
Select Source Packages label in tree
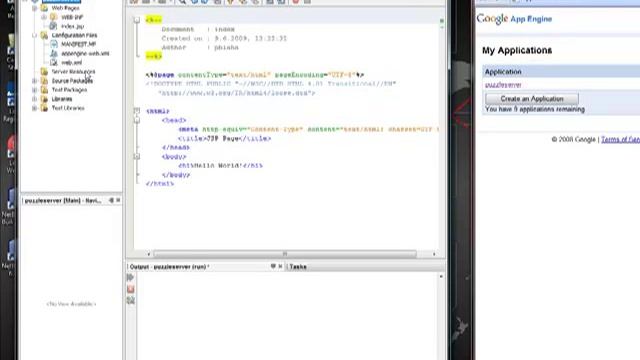[x=72, y=81]
